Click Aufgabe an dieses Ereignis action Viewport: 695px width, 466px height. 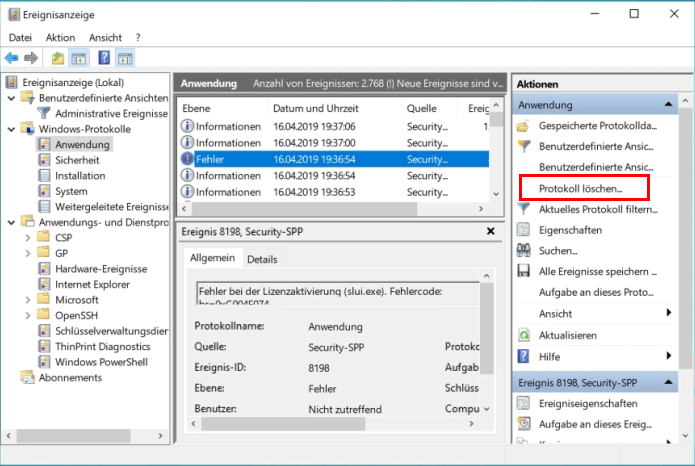coord(595,424)
